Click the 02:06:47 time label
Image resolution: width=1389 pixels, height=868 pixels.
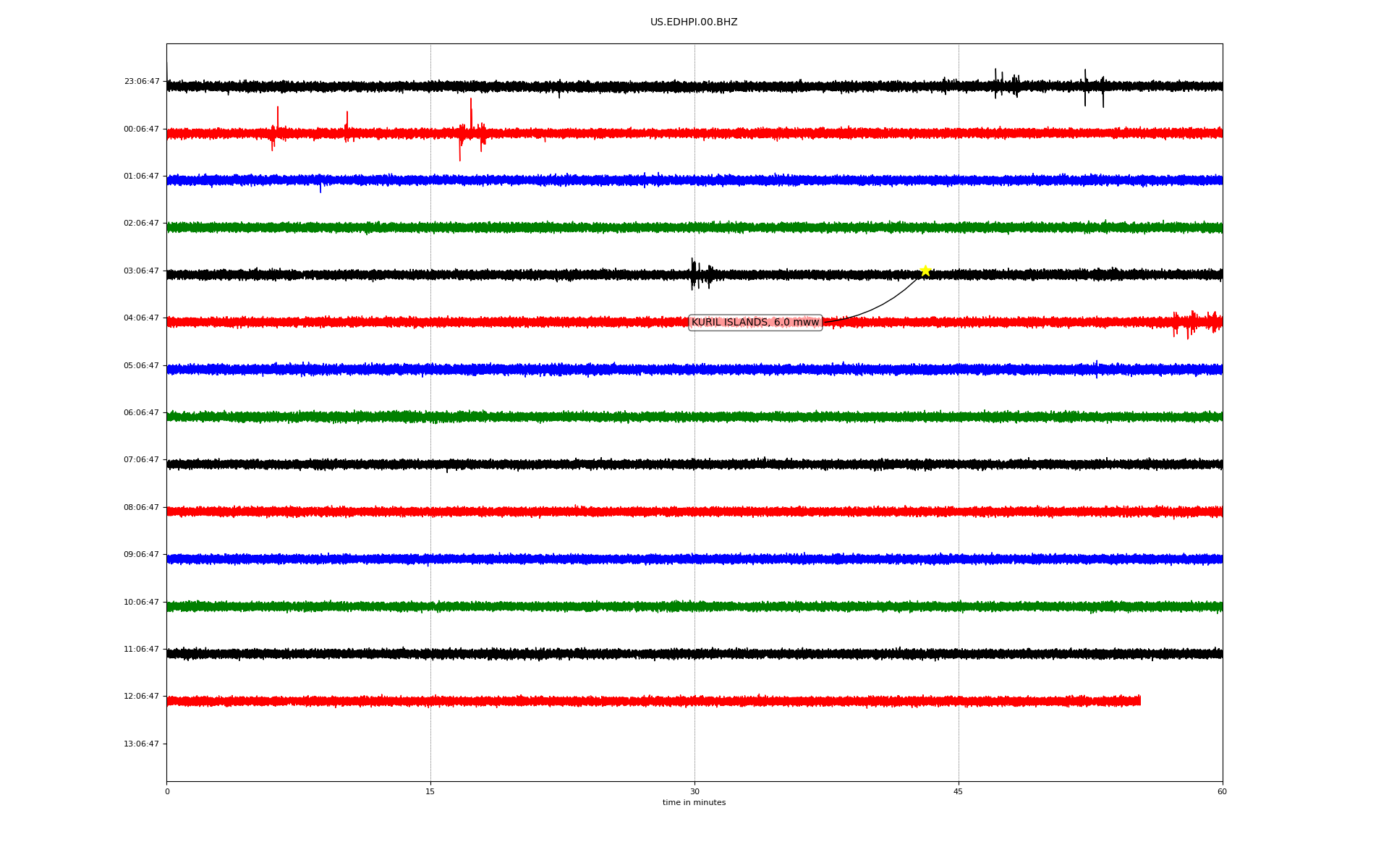click(142, 224)
